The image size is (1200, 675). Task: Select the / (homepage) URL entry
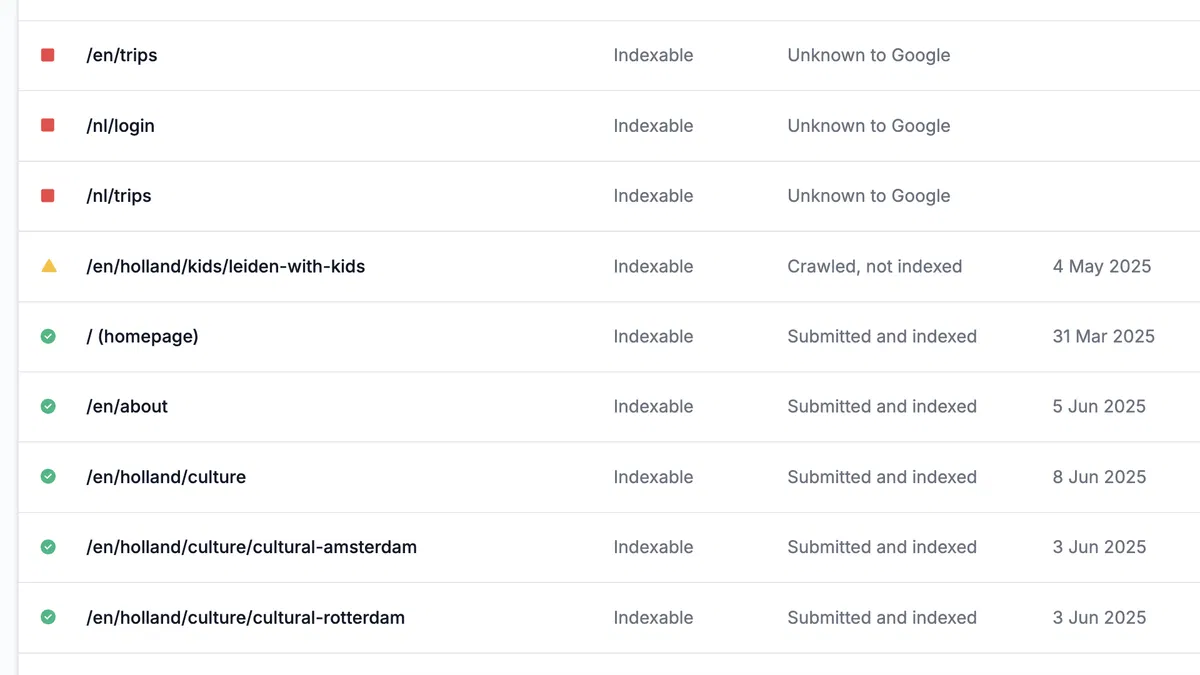pos(143,336)
